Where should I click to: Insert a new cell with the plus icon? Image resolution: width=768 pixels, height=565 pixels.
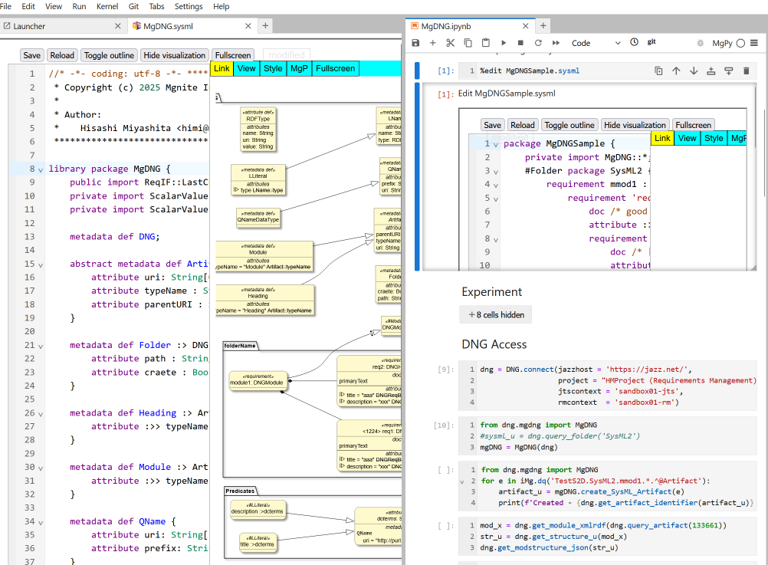tap(433, 43)
